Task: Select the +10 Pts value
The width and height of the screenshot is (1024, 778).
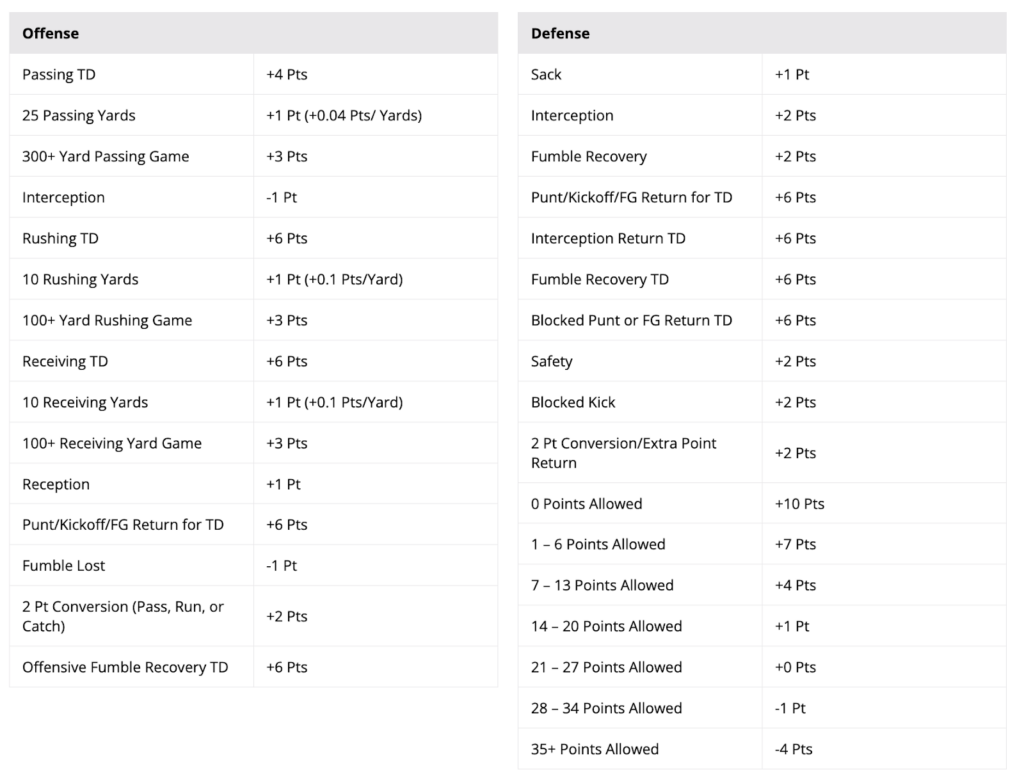Action: [799, 504]
